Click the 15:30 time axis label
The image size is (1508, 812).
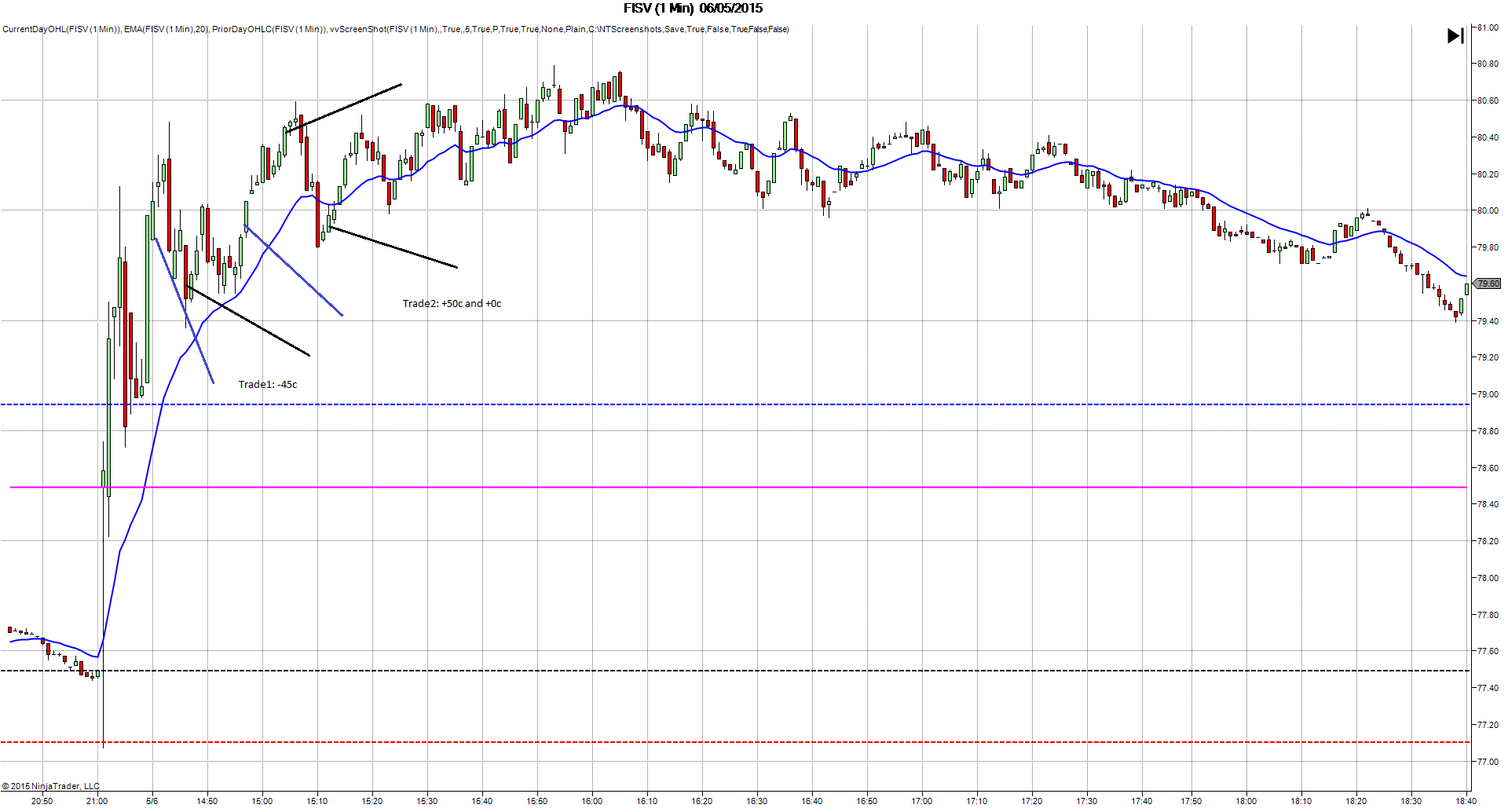coord(427,801)
